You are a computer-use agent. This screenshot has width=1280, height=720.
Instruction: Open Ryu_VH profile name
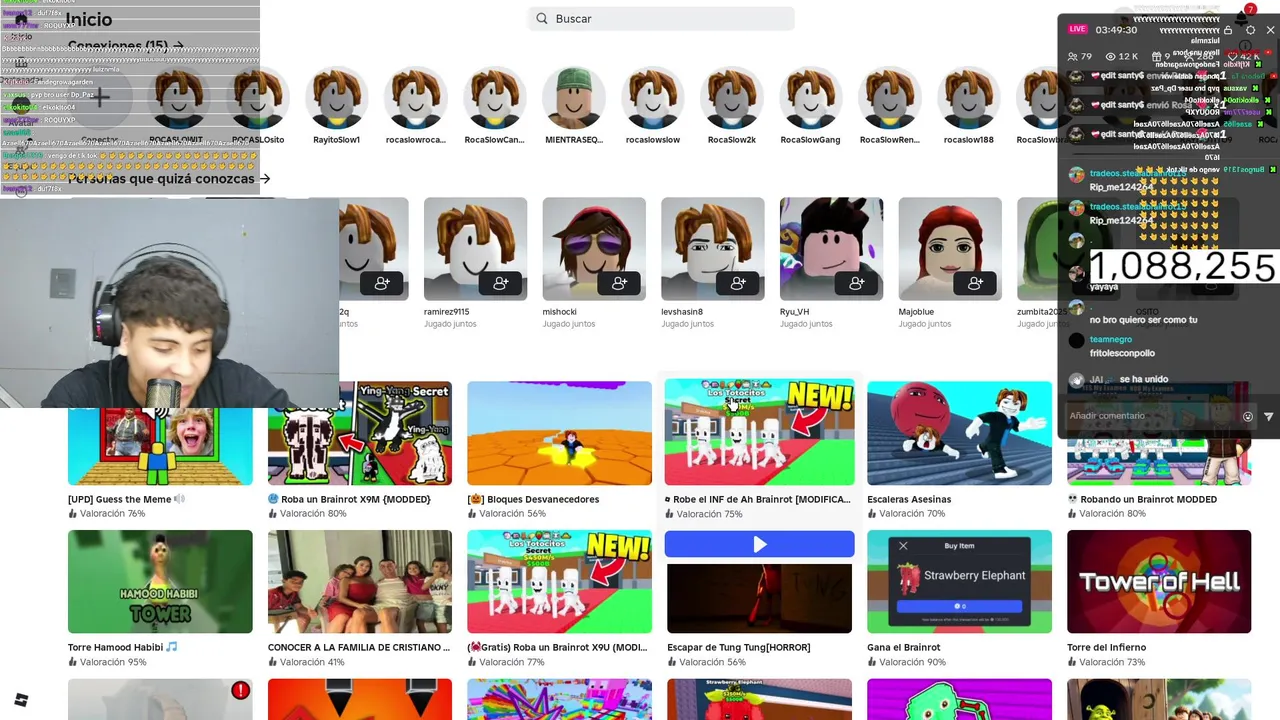click(x=795, y=312)
